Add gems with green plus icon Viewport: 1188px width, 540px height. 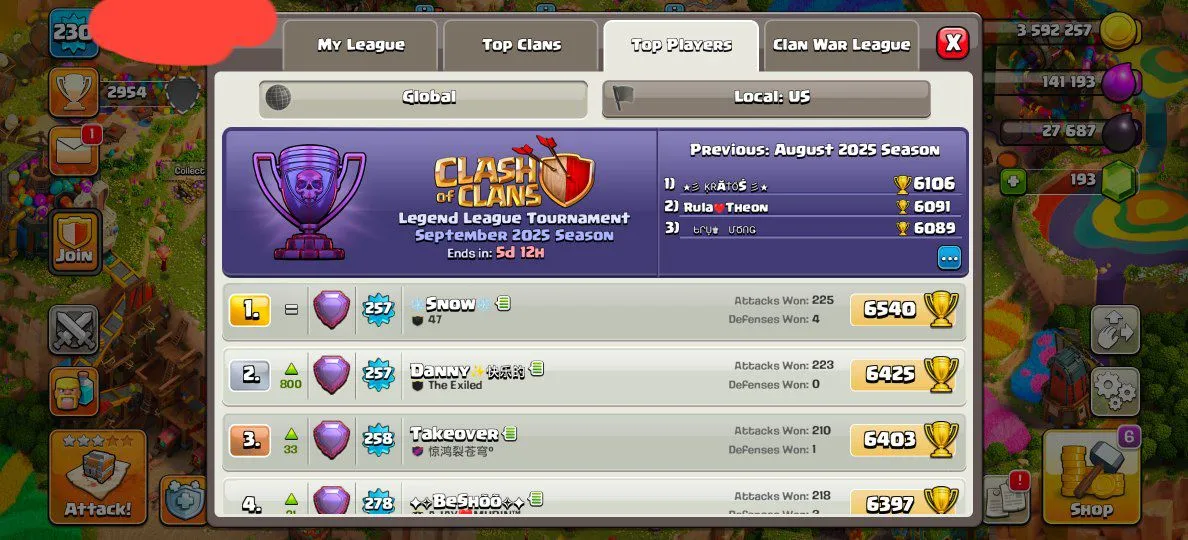pyautogui.click(x=1011, y=181)
